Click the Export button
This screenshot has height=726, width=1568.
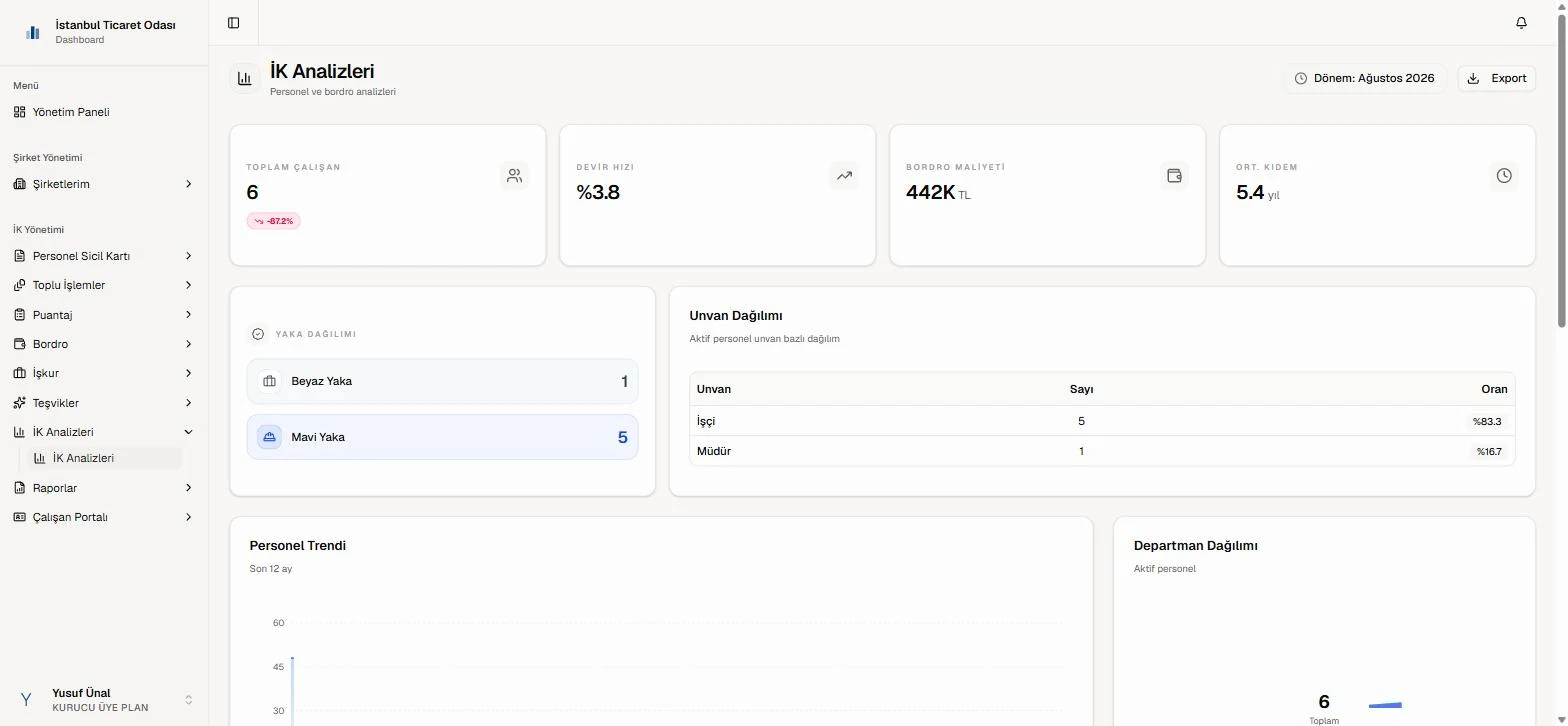click(1497, 78)
